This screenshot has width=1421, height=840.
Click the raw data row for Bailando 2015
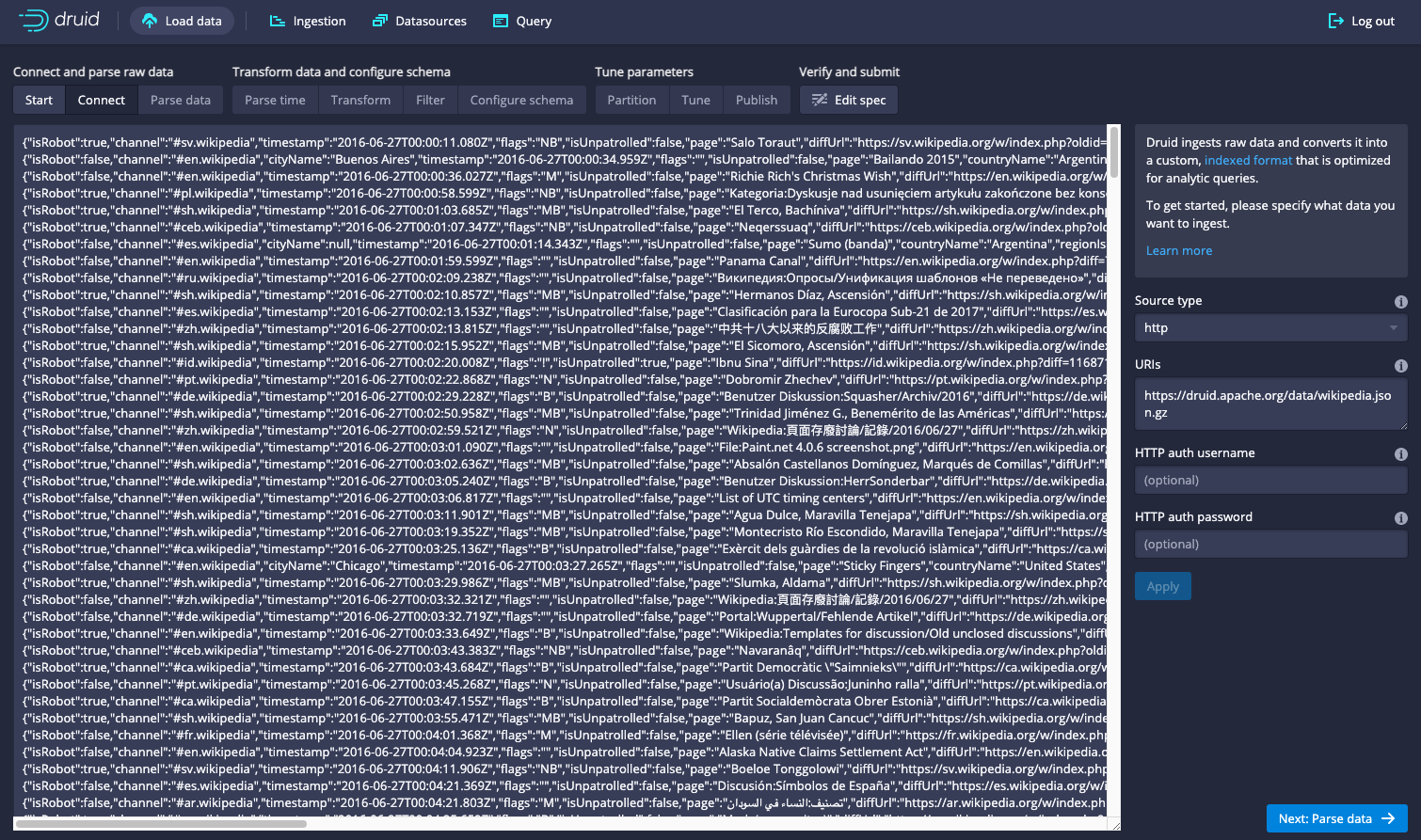[565, 159]
